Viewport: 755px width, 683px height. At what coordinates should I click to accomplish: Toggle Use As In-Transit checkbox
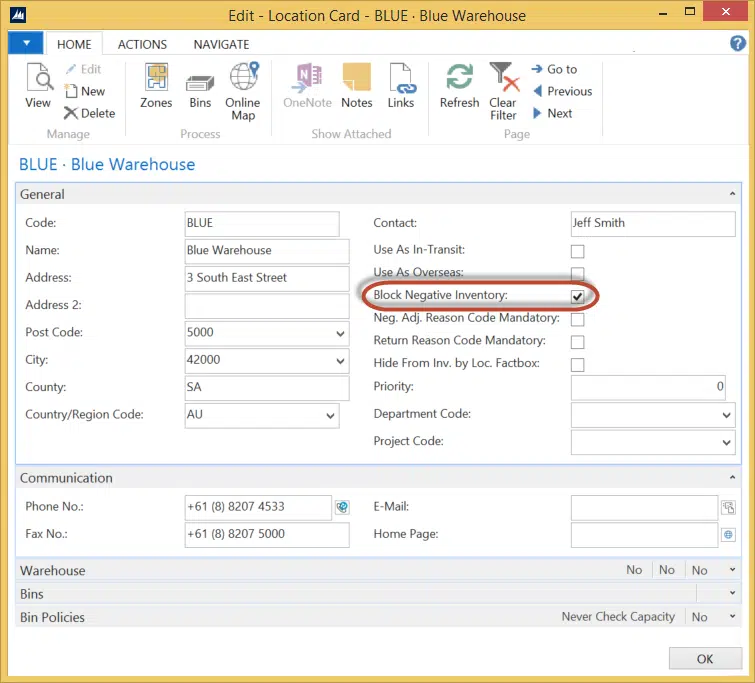(x=577, y=251)
